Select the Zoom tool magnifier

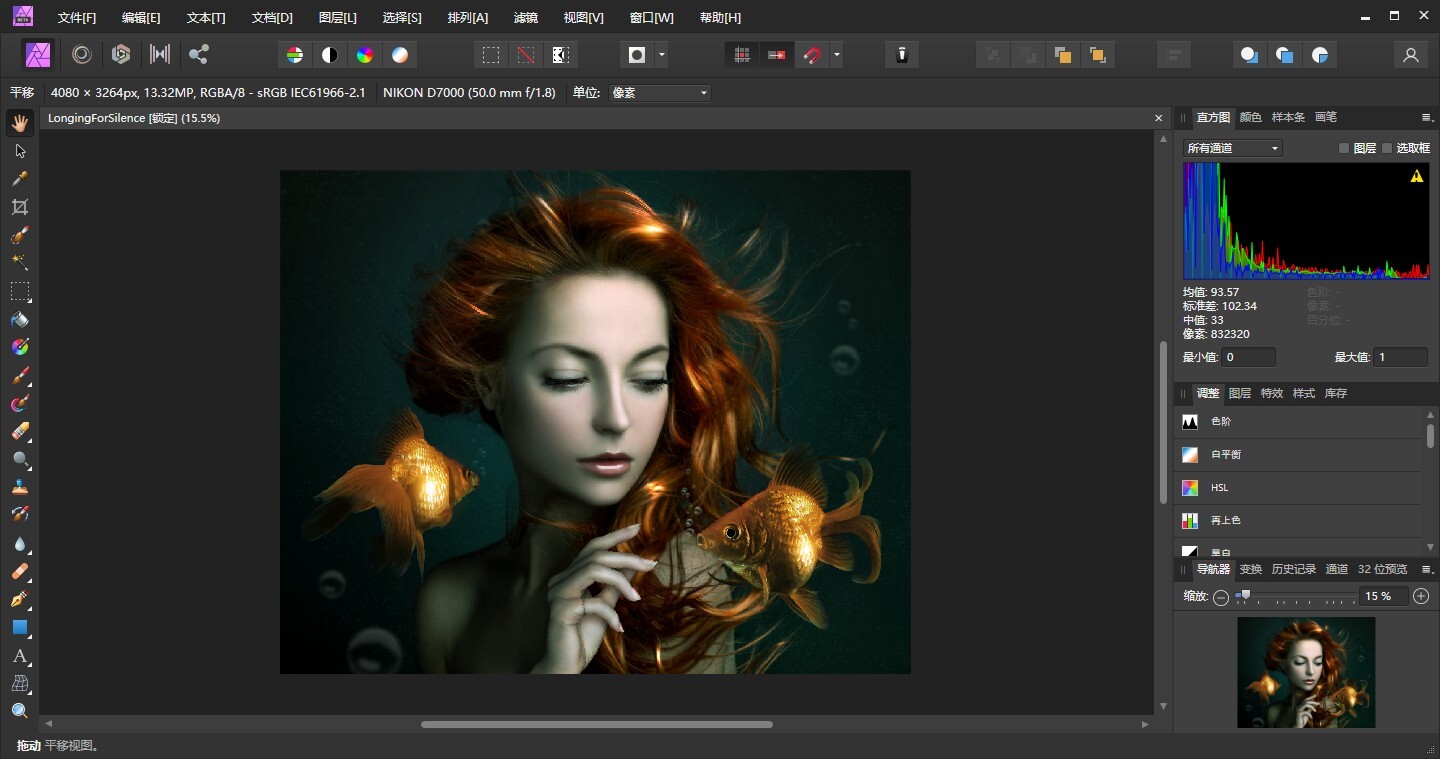(19, 711)
